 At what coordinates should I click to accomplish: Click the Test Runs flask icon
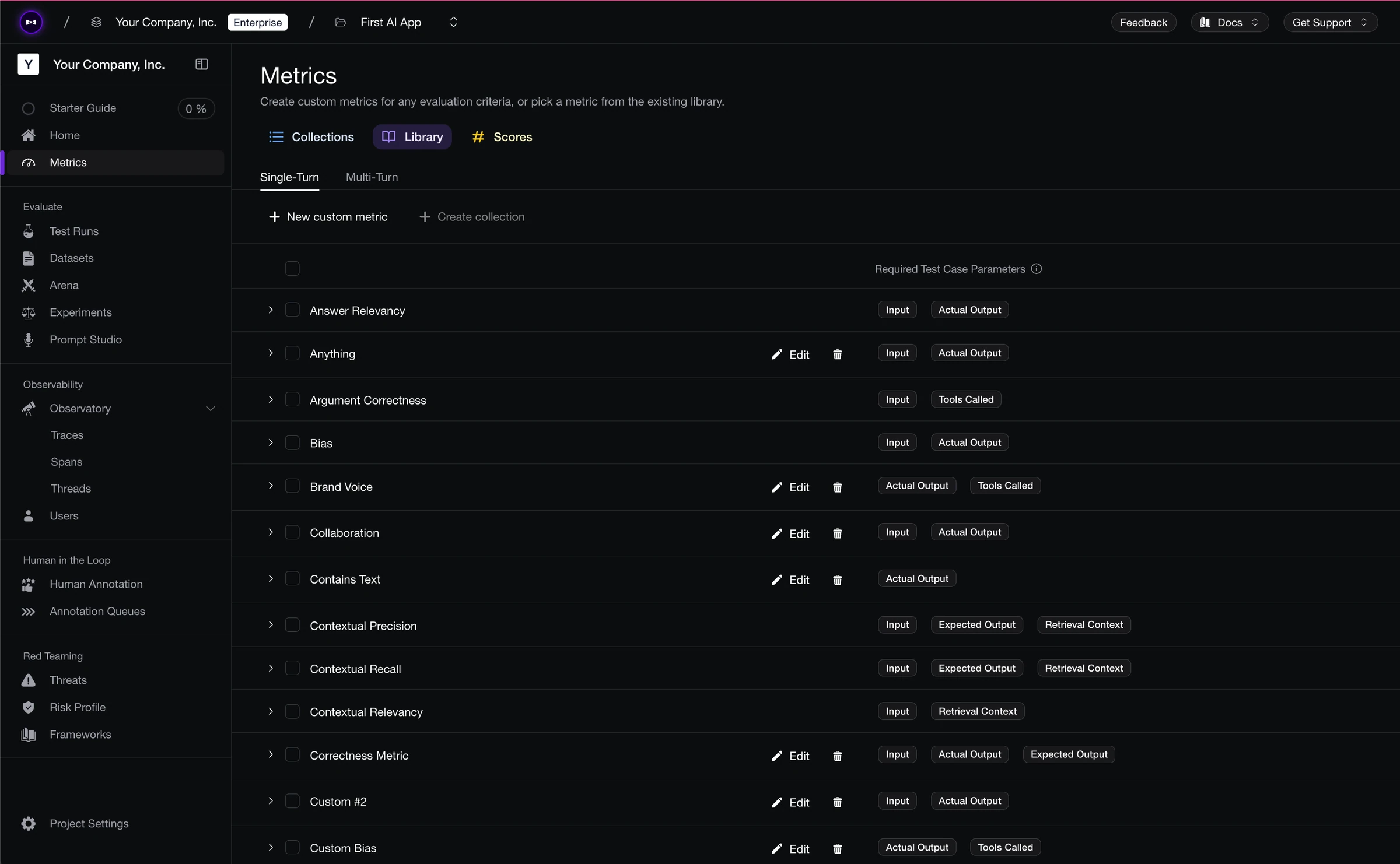[x=28, y=231]
